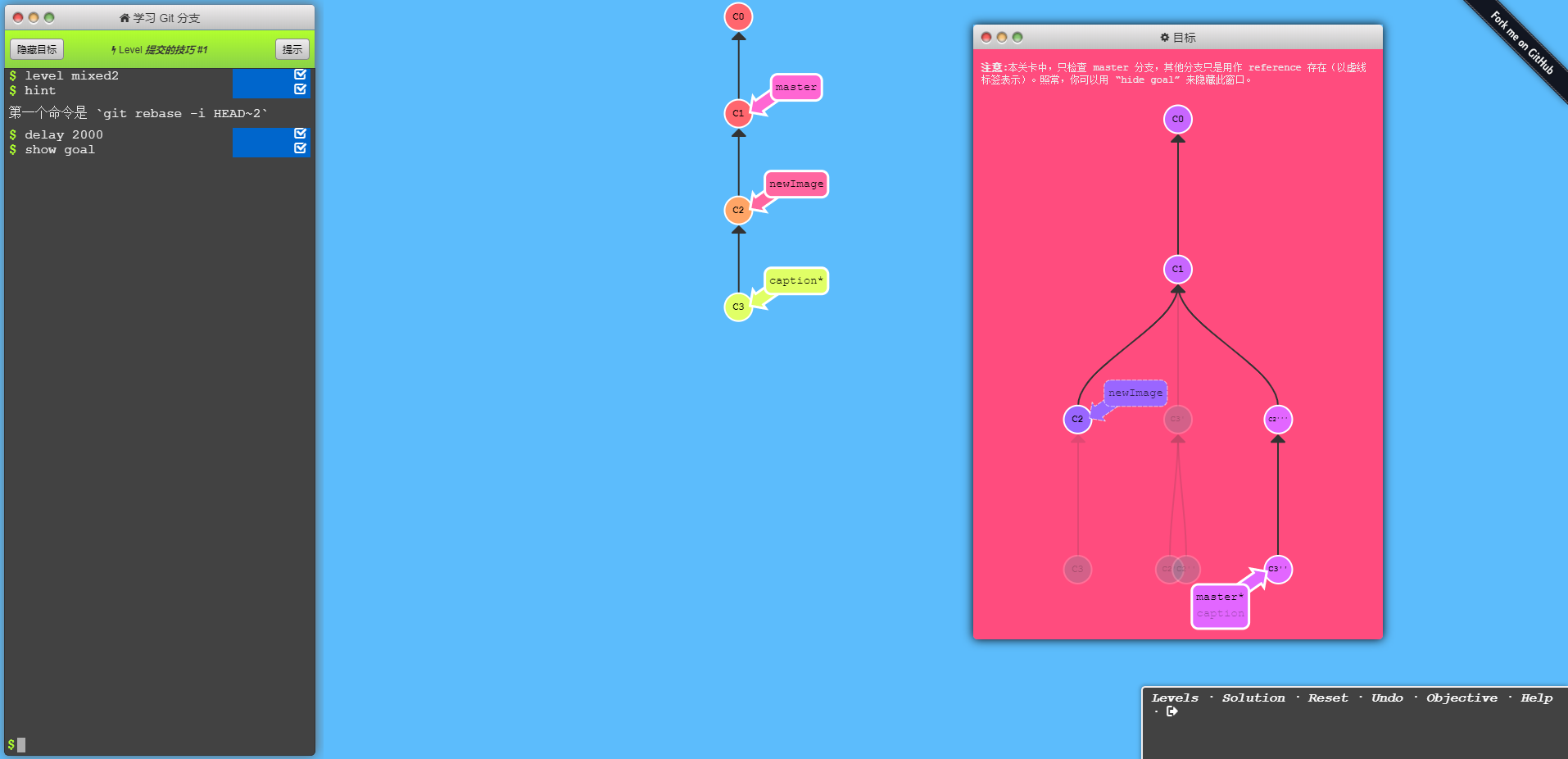Click the yellow C3 commit node
Screen dimensions: 1568x759
coord(738,307)
